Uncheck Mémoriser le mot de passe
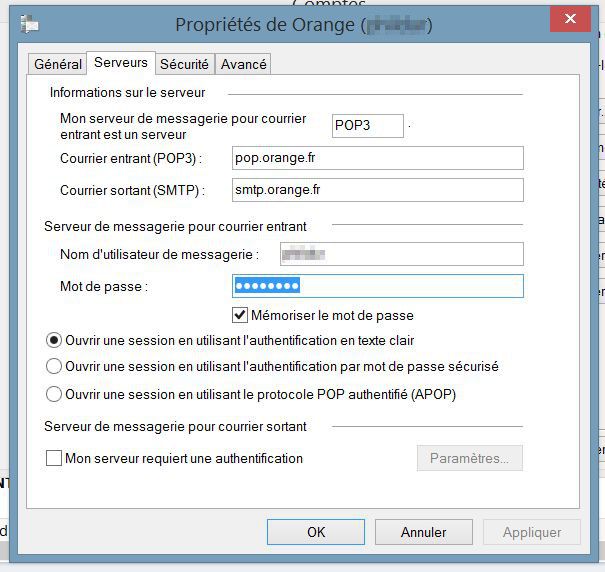 [x=240, y=315]
